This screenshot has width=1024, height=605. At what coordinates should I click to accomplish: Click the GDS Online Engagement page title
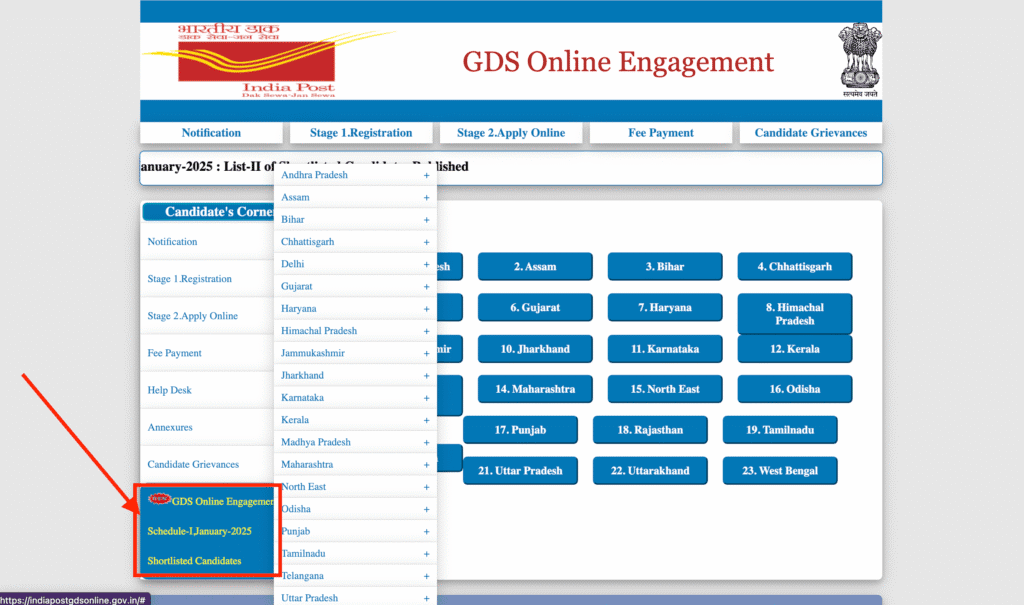click(x=618, y=62)
